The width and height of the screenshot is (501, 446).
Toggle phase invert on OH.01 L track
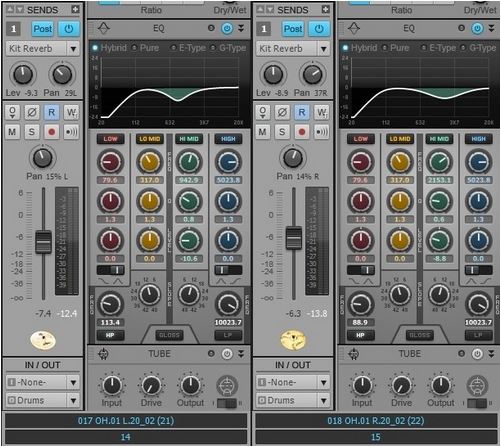coord(32,112)
